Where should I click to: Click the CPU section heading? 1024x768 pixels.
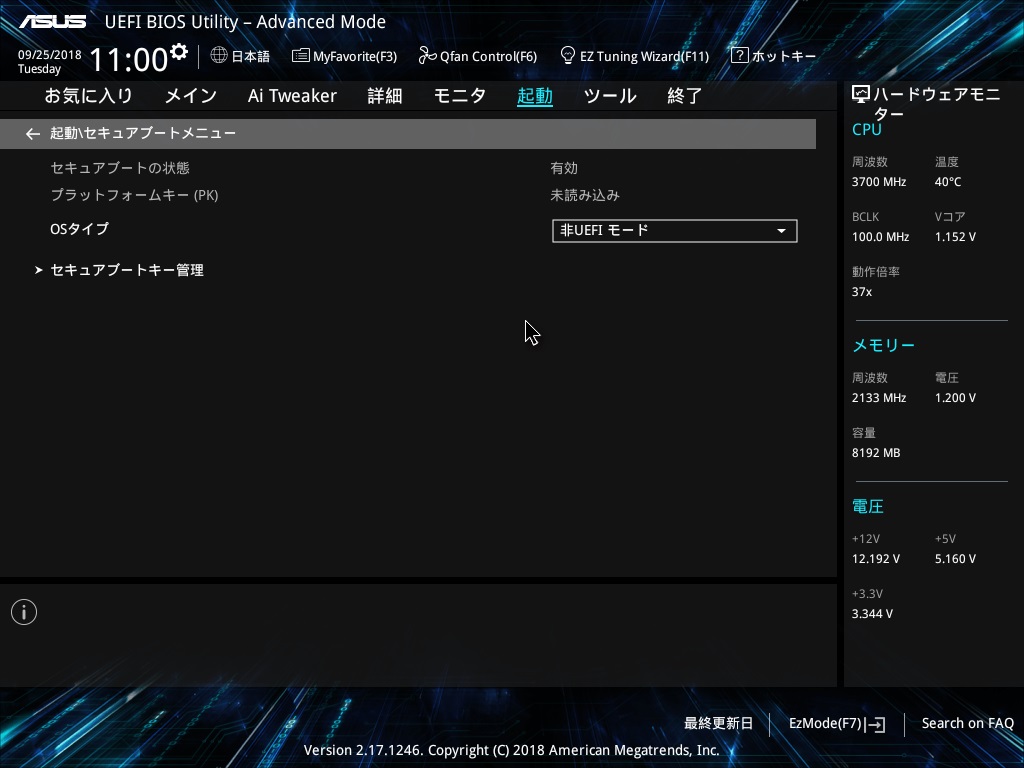[867, 129]
